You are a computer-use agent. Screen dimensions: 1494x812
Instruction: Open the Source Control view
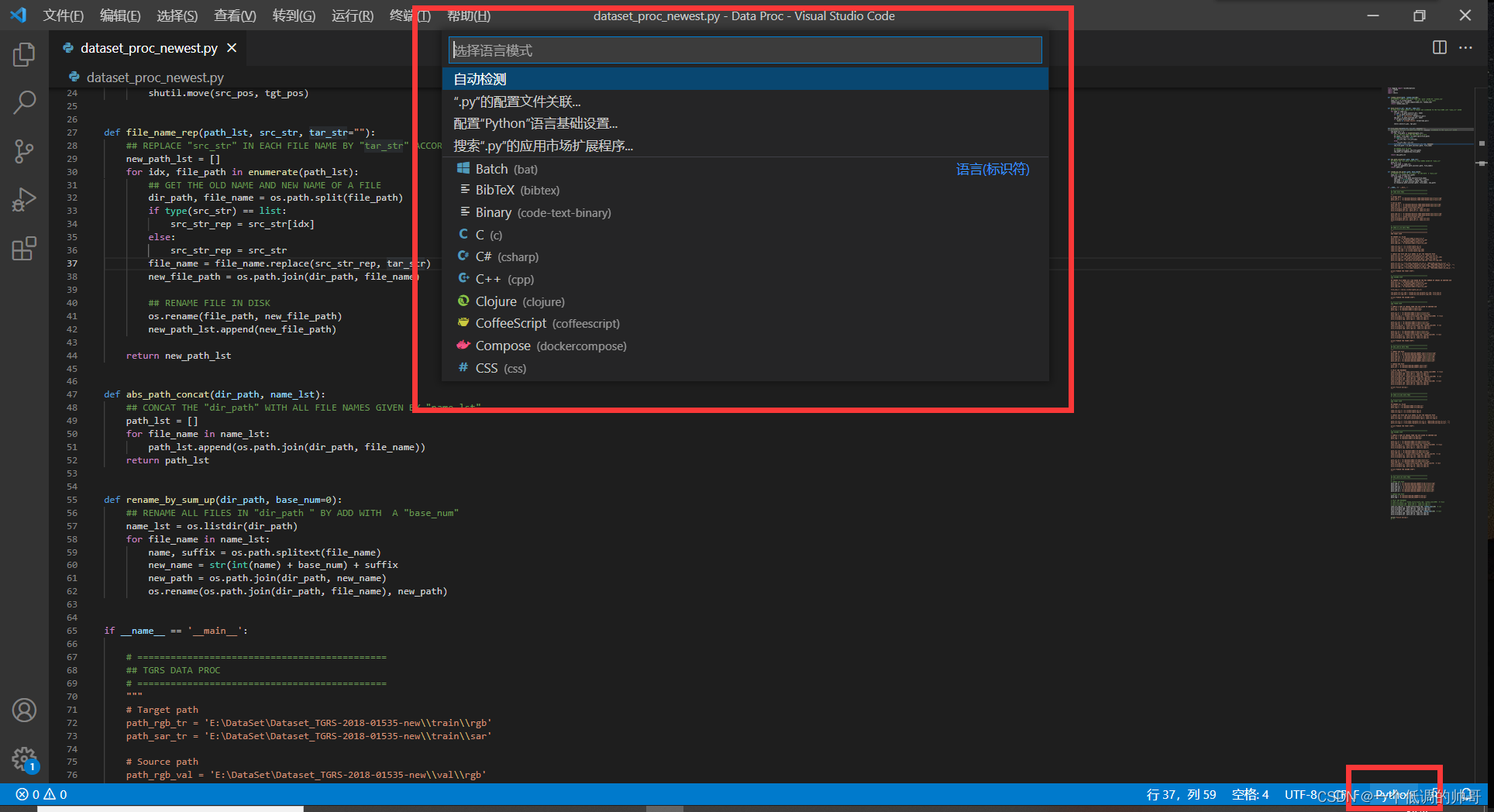pyautogui.click(x=24, y=151)
